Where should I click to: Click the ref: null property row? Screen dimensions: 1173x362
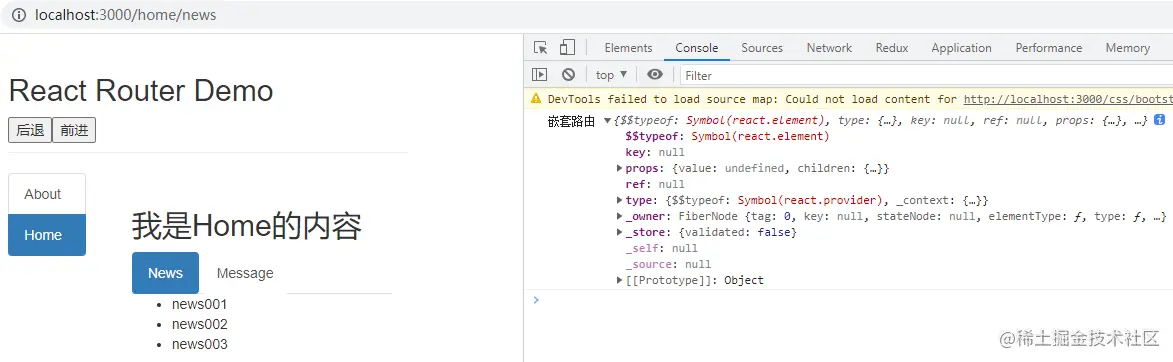[655, 184]
